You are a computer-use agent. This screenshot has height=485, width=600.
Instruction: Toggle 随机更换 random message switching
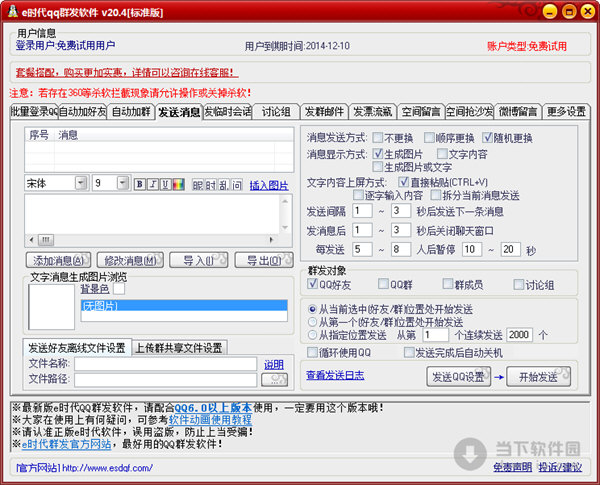pos(487,137)
